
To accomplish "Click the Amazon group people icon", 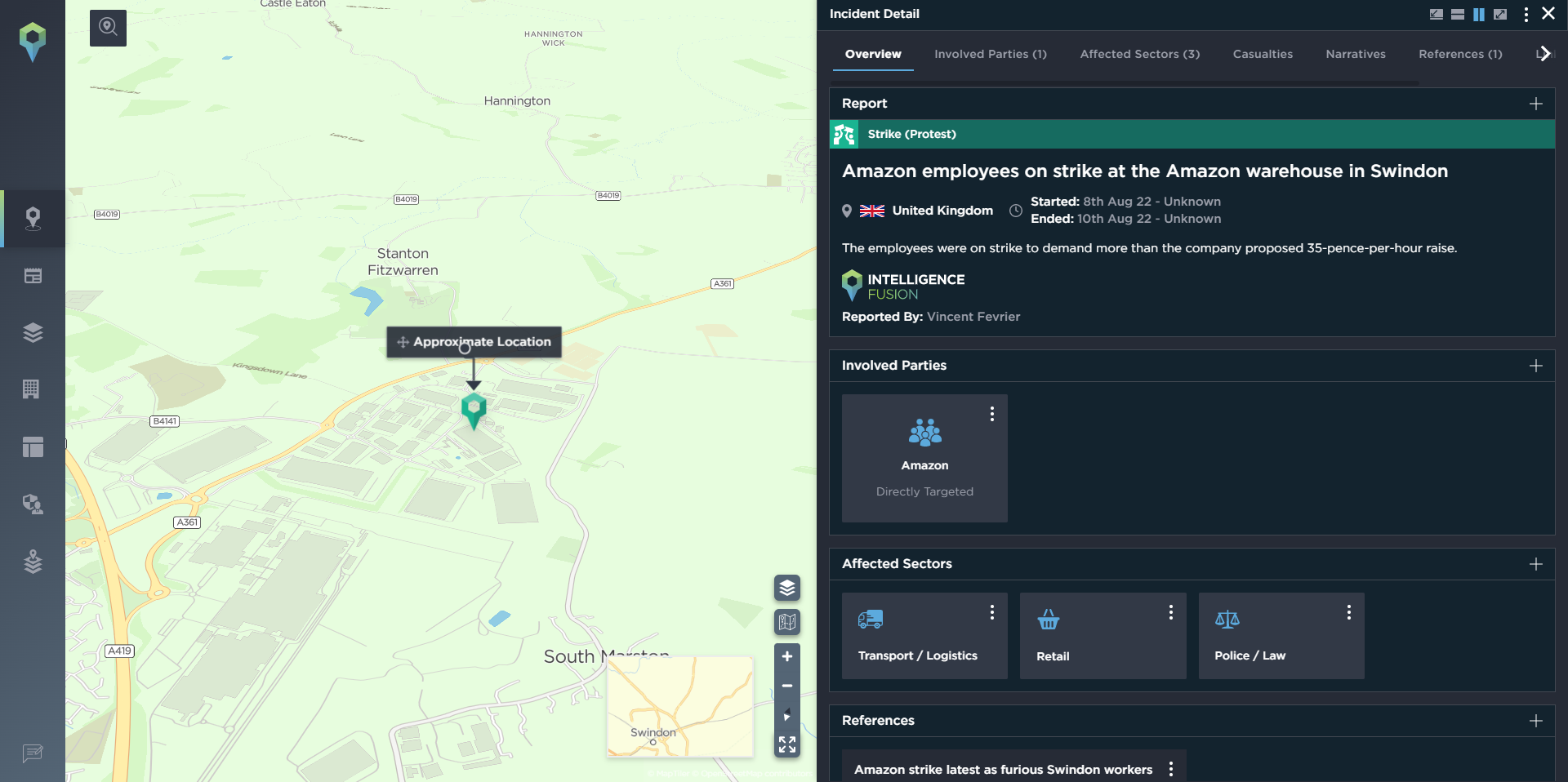I will tap(925, 433).
